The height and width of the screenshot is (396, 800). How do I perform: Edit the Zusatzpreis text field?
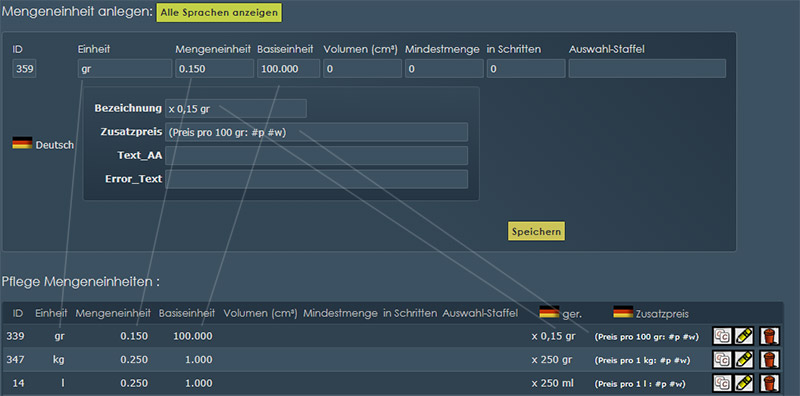coord(316,132)
